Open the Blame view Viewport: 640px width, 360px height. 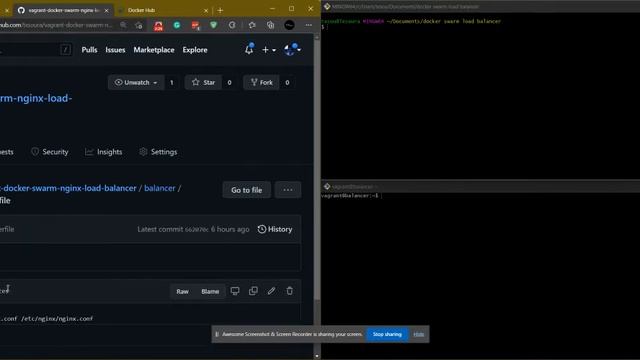pos(210,291)
